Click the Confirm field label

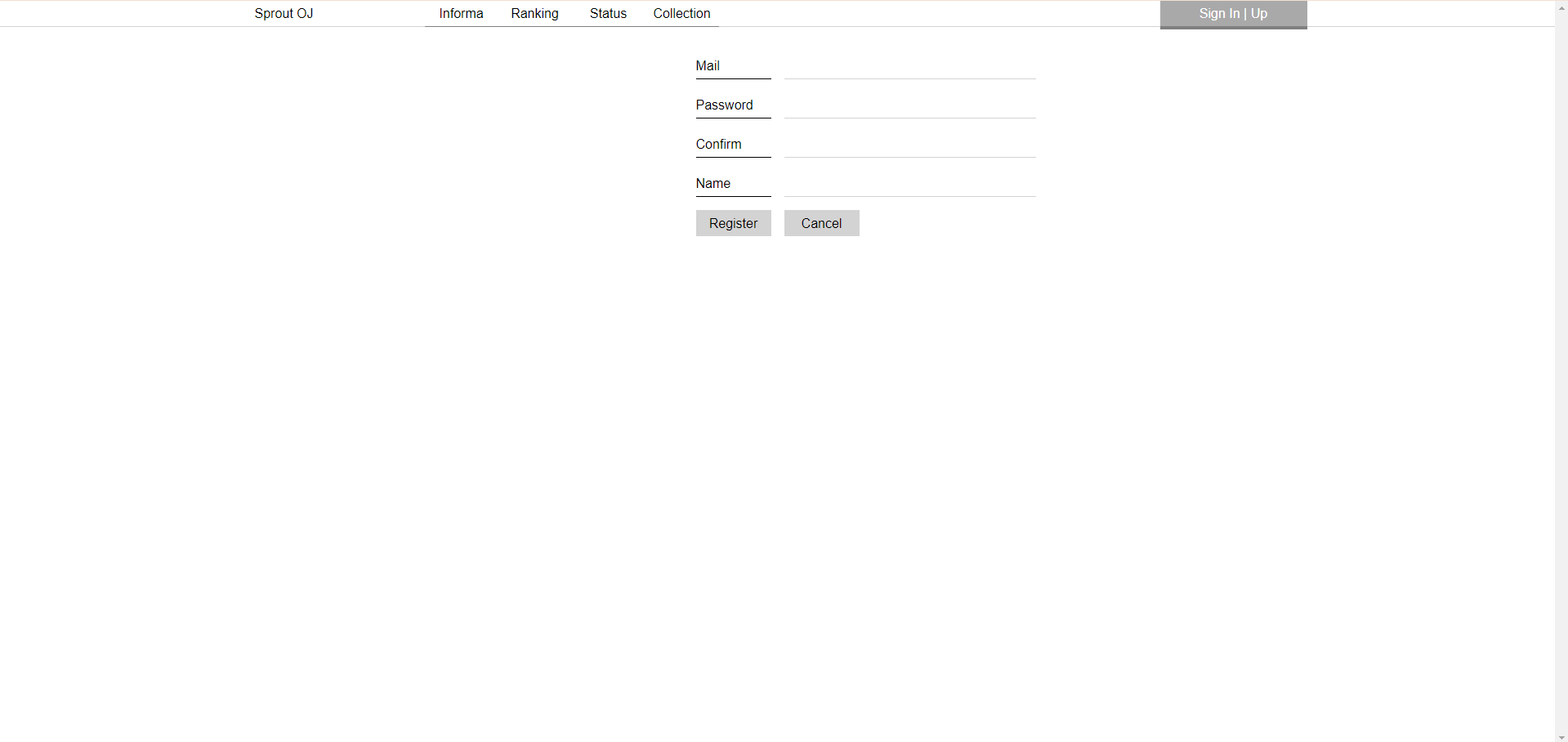click(718, 145)
